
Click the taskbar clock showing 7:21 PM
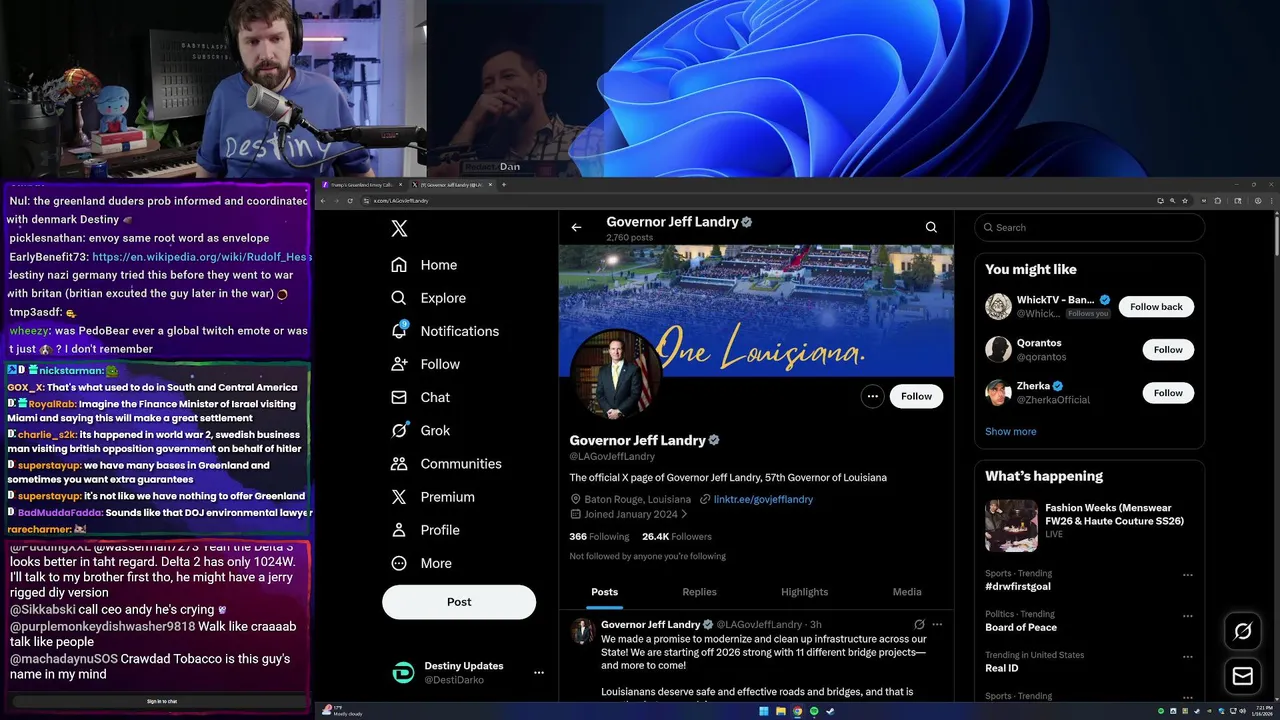[x=1261, y=711]
